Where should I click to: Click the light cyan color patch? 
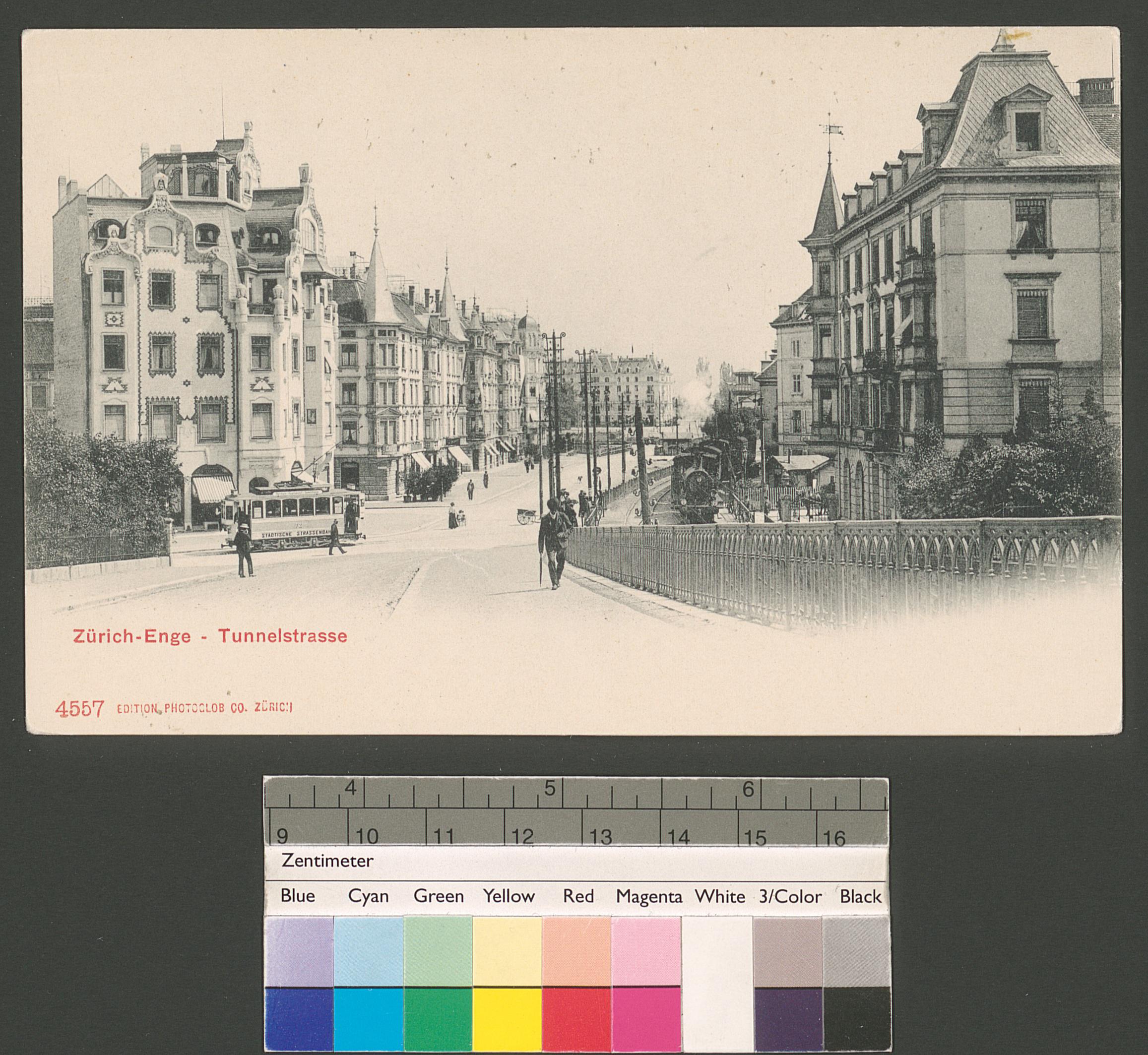(x=368, y=950)
